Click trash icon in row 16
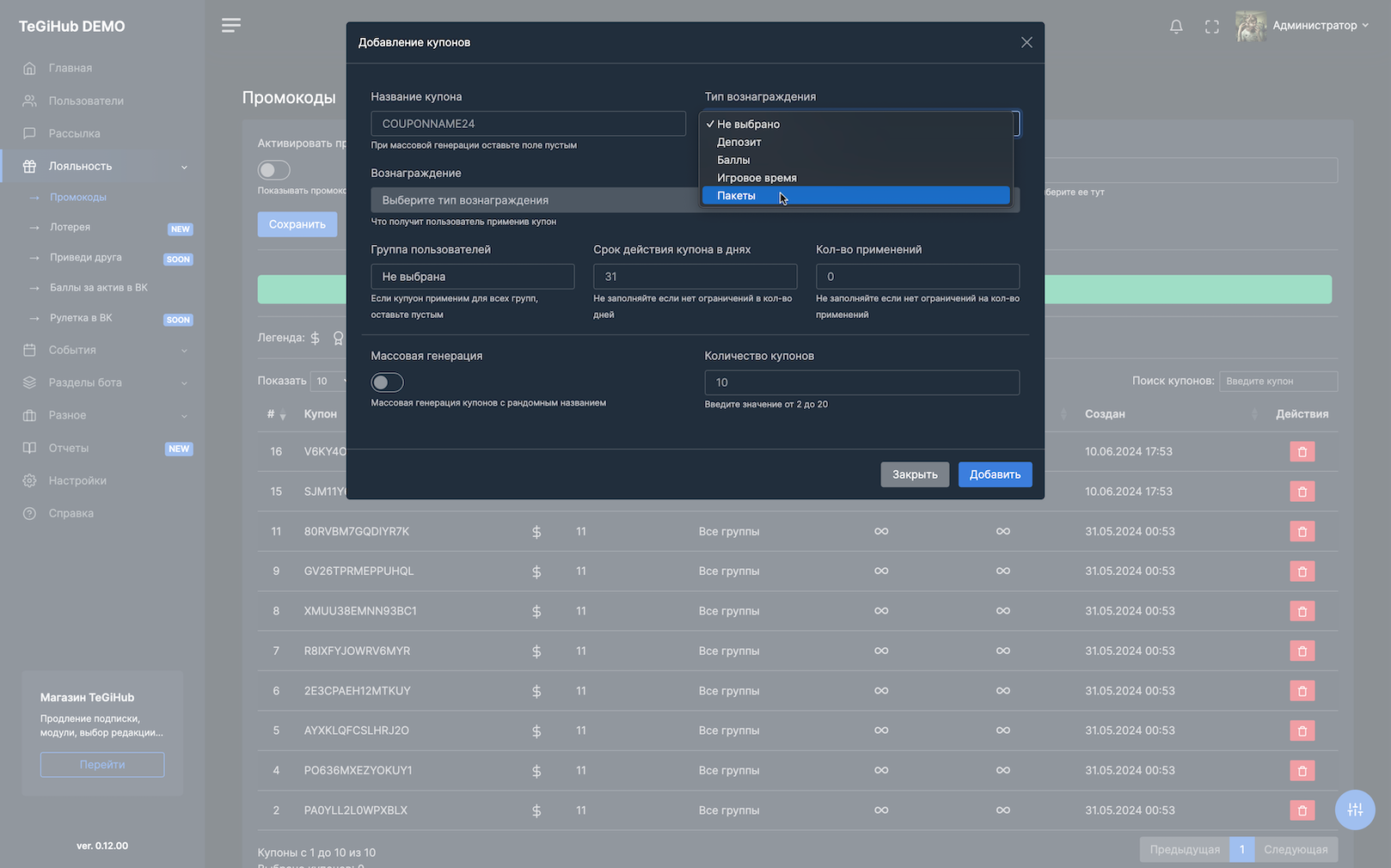Viewport: 1391px width, 868px height. tap(1302, 451)
